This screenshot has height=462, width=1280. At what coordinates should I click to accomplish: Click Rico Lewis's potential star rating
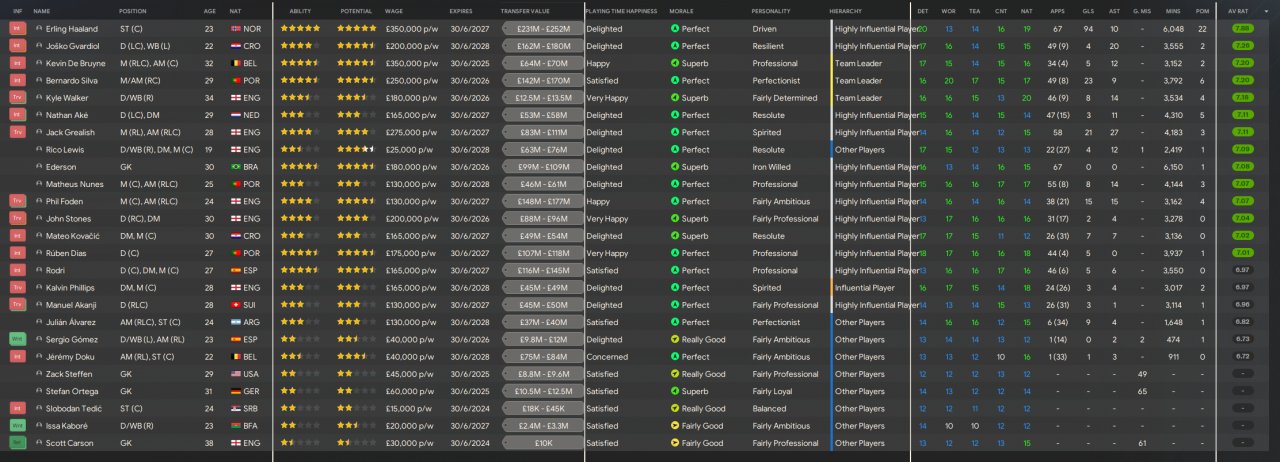click(356, 149)
